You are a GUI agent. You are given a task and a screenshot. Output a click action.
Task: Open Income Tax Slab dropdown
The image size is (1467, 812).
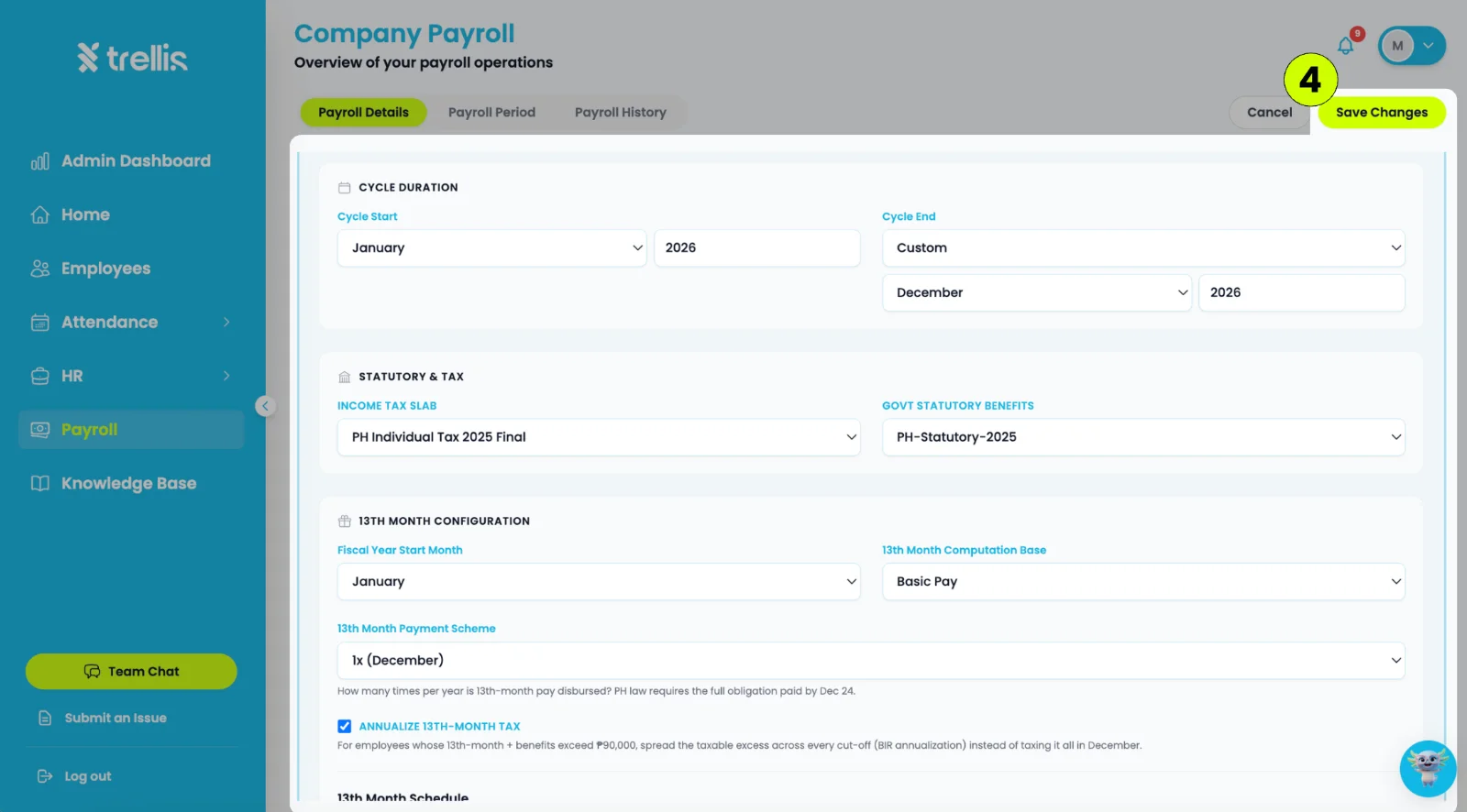599,437
